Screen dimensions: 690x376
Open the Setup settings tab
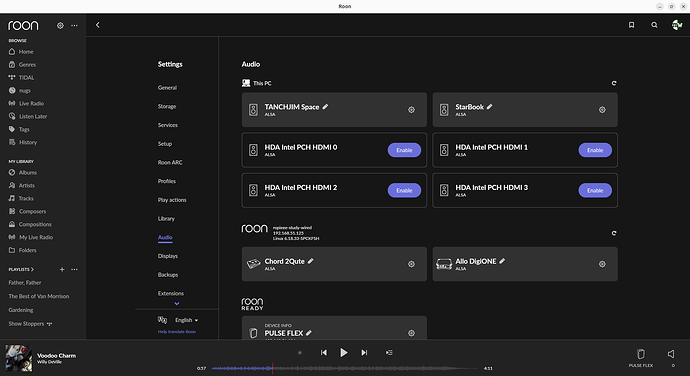tap(165, 144)
